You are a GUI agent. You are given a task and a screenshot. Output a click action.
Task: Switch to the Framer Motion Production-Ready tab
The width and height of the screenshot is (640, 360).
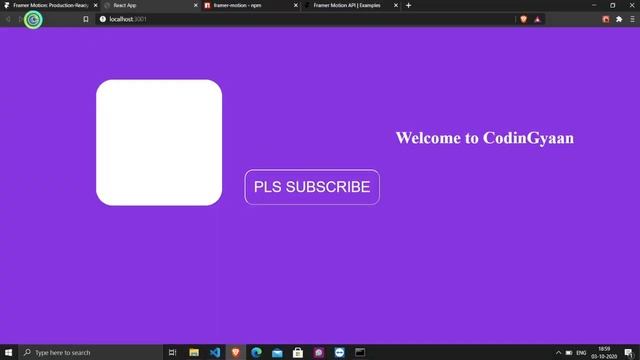(x=50, y=5)
